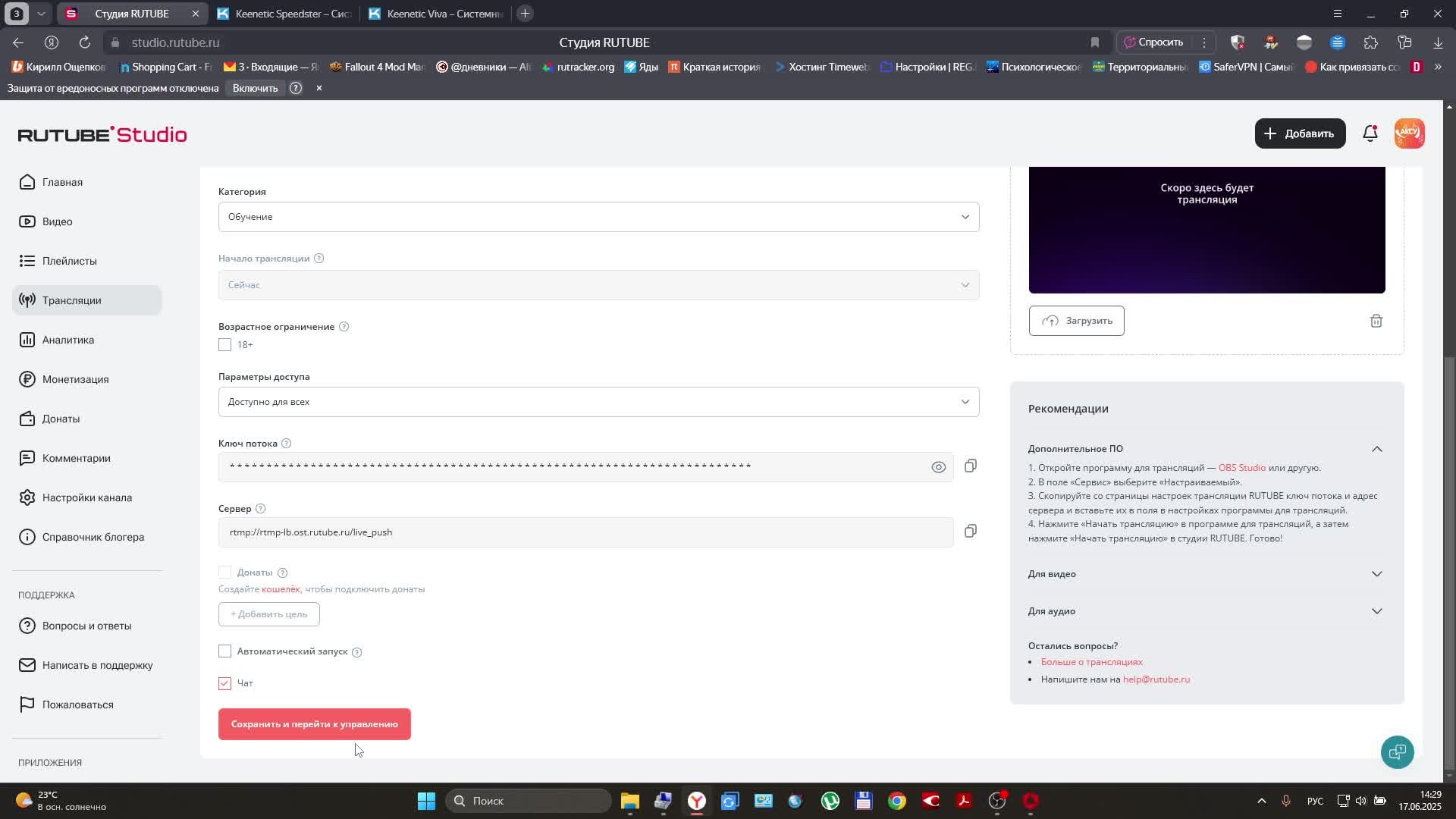Dismiss the malware protection notice
Screen dimensions: 1456x819
(319, 88)
